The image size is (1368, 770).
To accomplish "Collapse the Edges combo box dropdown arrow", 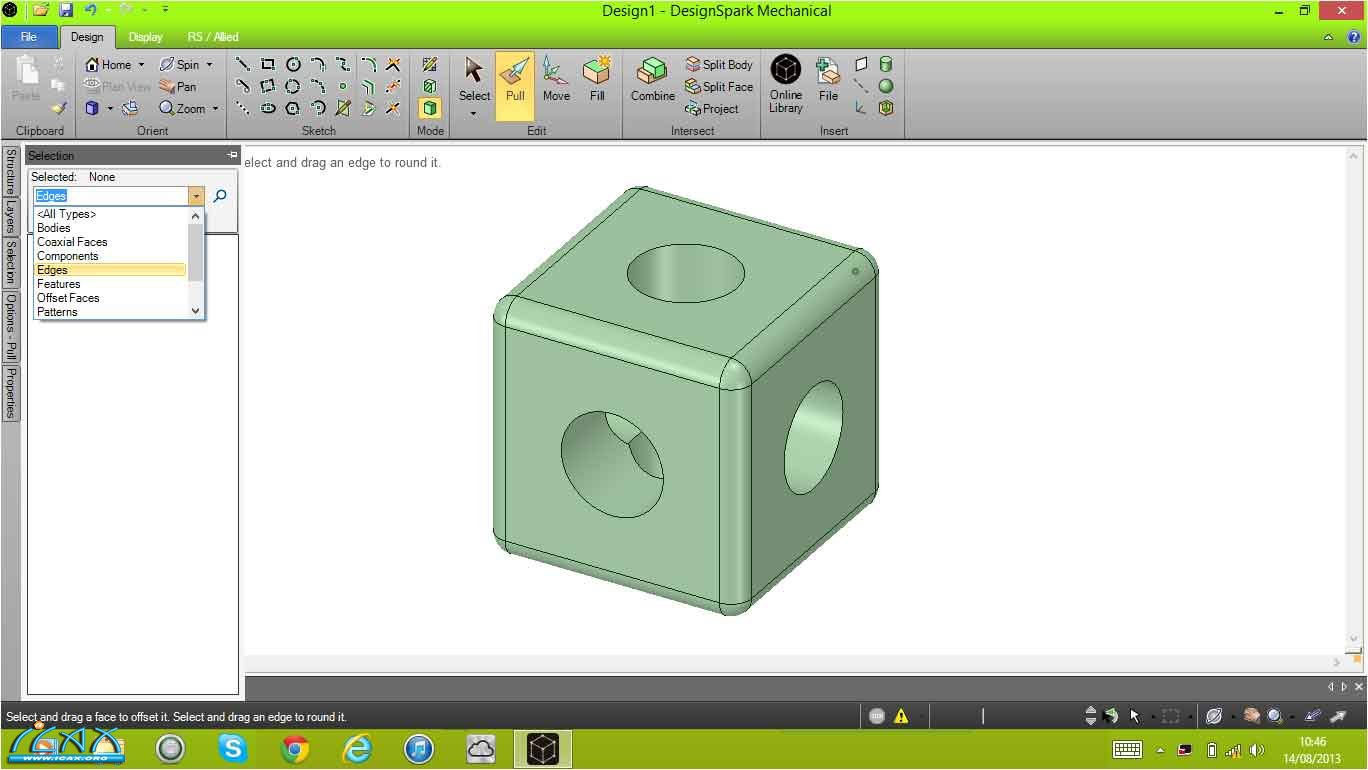I will [x=196, y=197].
